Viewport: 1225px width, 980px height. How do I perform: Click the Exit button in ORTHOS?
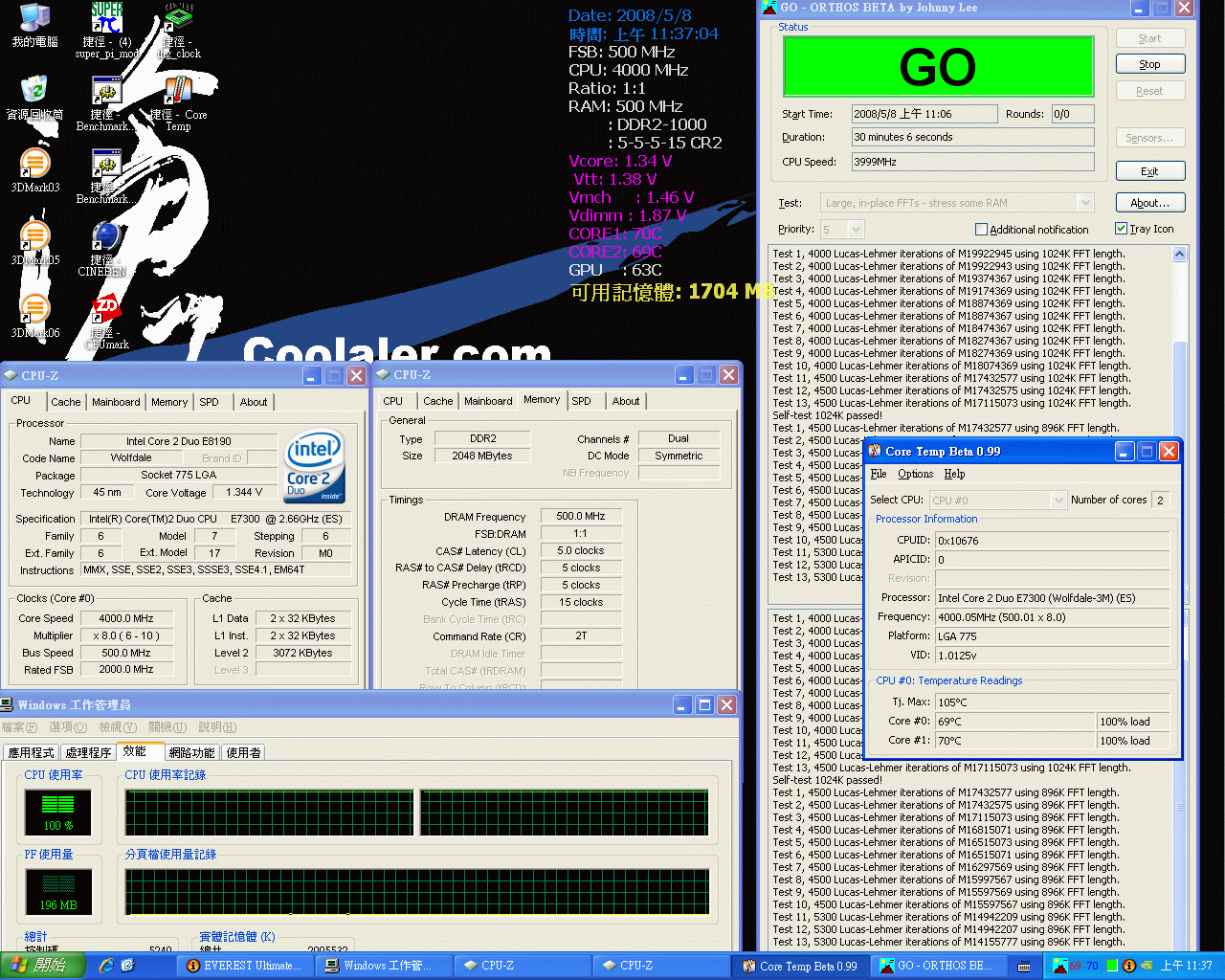click(x=1150, y=171)
